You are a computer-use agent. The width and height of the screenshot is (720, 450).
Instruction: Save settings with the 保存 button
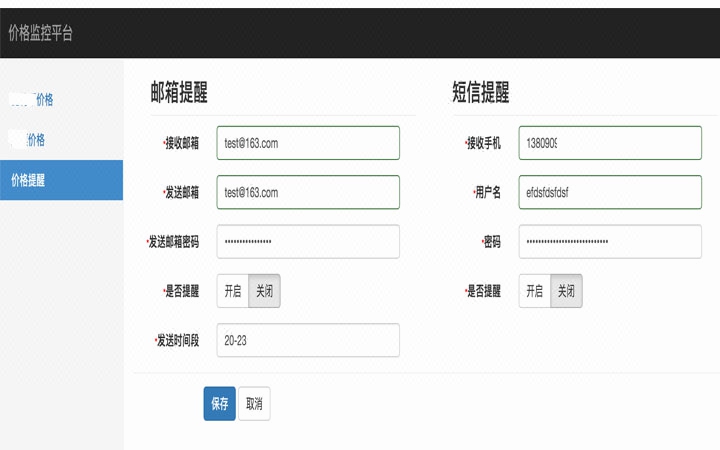pos(219,404)
